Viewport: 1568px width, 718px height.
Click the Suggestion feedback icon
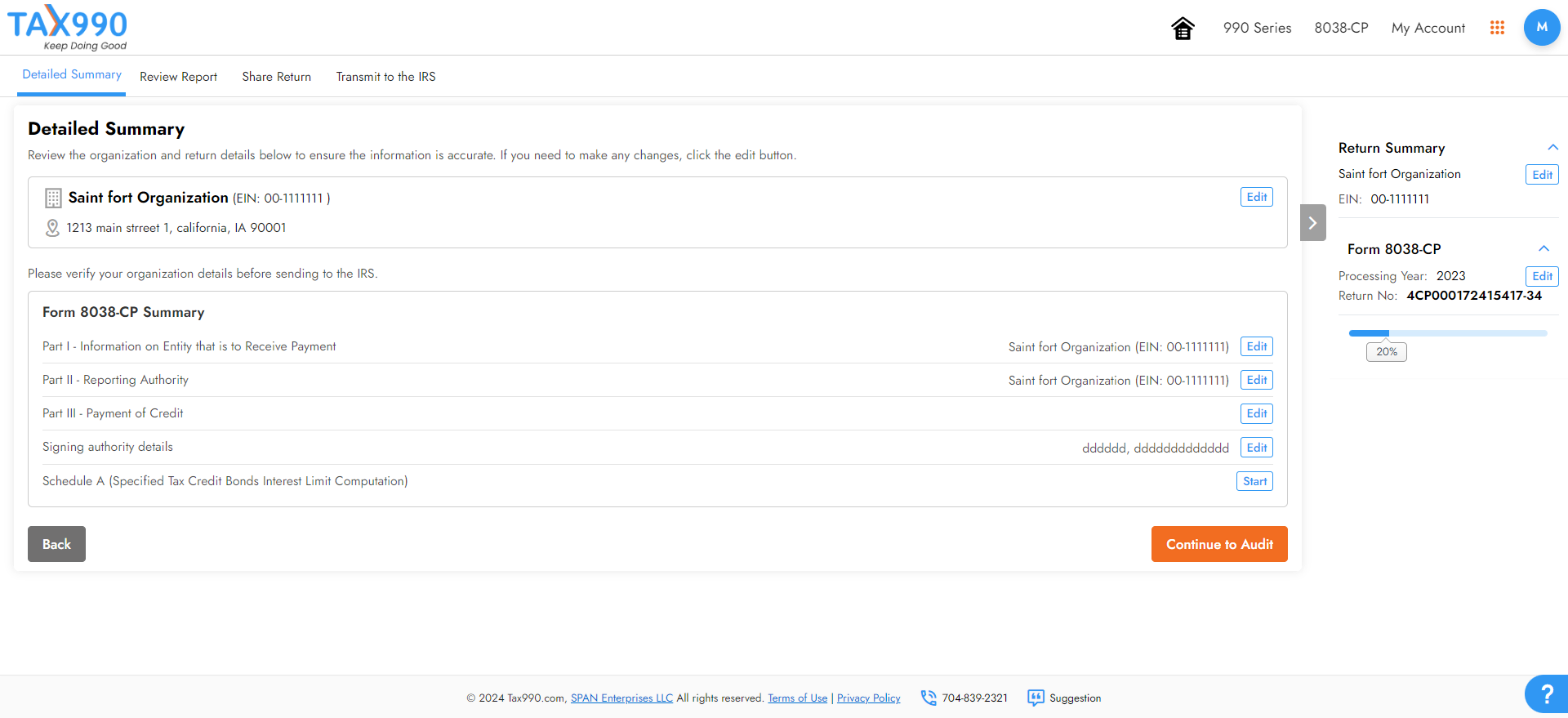click(1036, 698)
